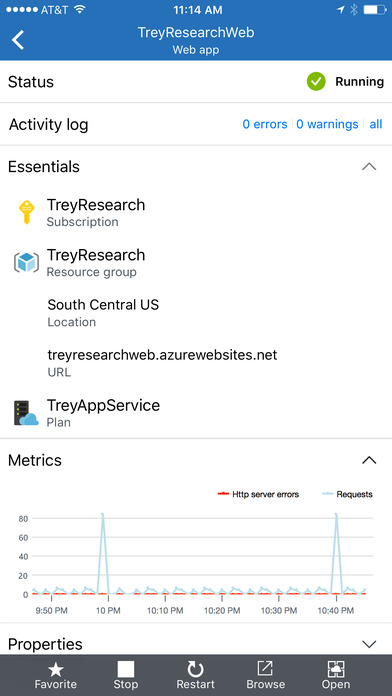
Task: Open treyresearchweb.azurewebsites.net URL
Action: pyautogui.click(x=162, y=355)
